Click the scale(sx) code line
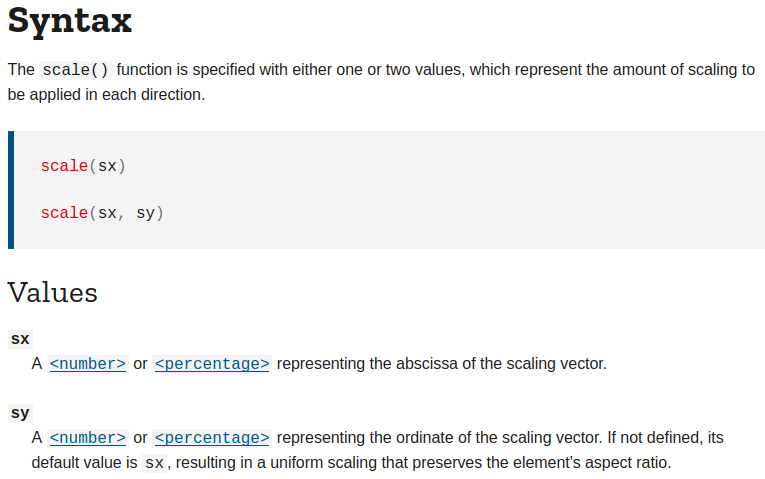The width and height of the screenshot is (765, 479). 83,166
